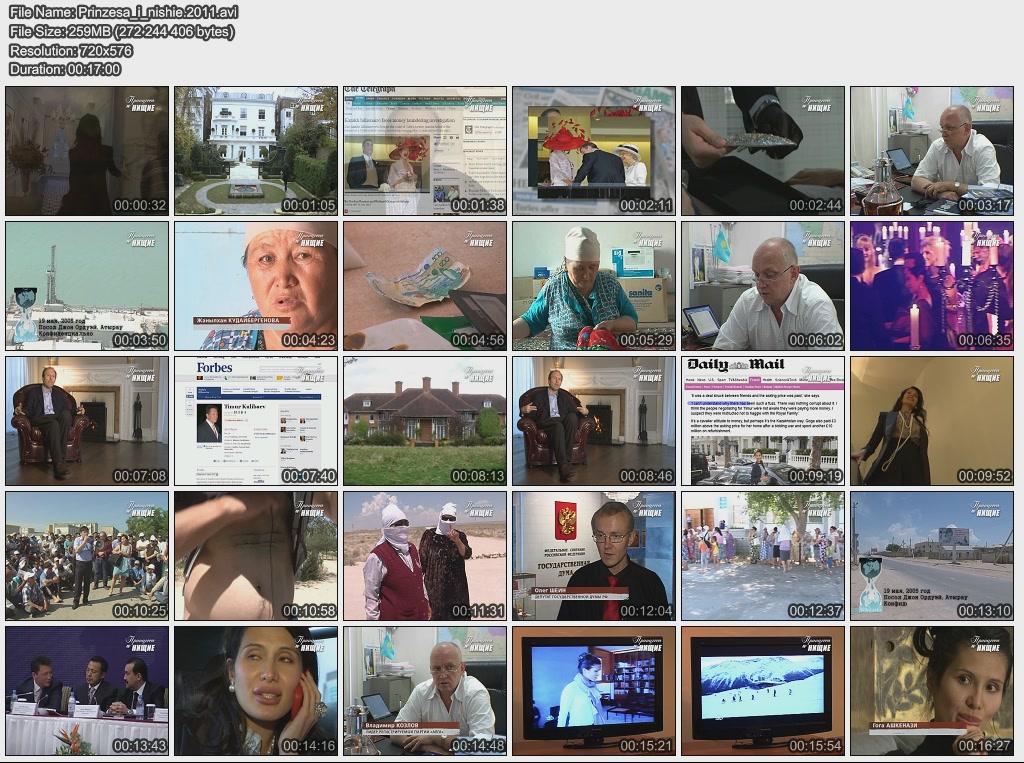The height and width of the screenshot is (763, 1024).
Task: Select the woman on phone thumbnail at 00:14:16
Action: [256, 690]
